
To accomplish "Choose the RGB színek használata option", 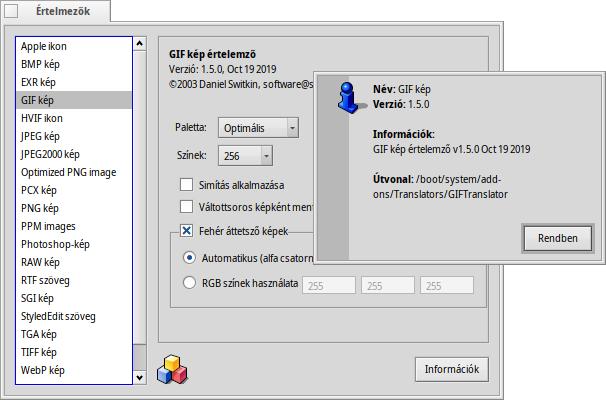I will pos(190,284).
